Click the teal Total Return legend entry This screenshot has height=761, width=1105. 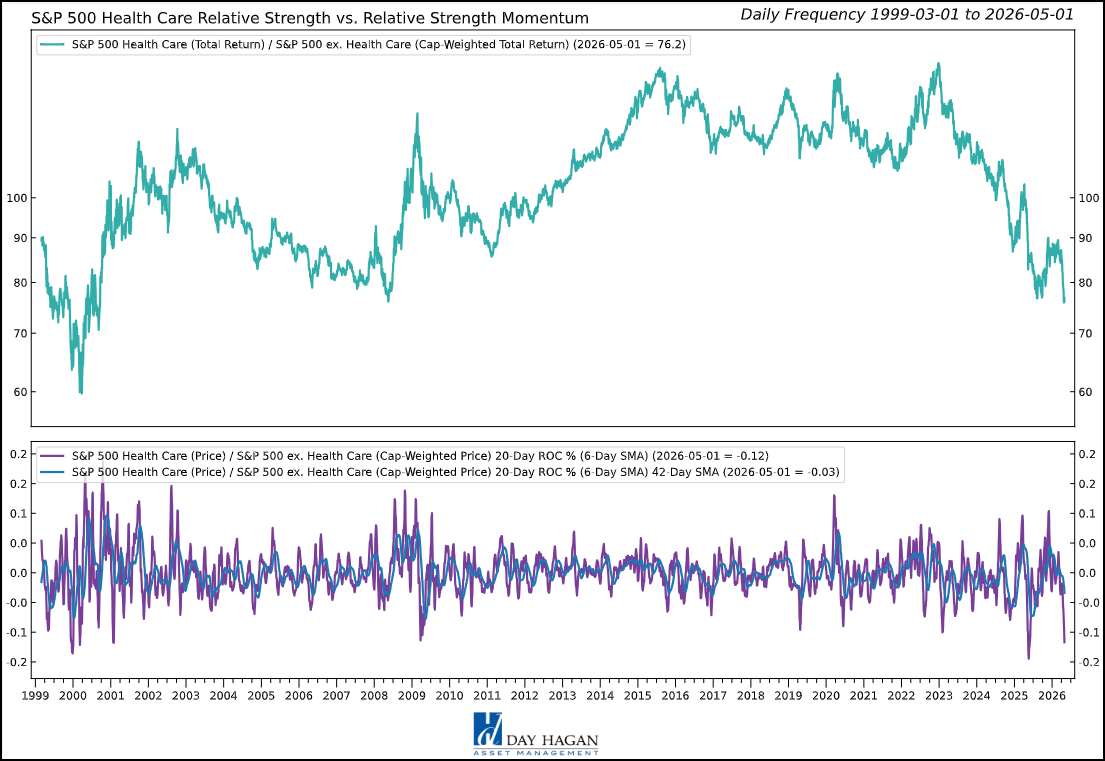363,44
